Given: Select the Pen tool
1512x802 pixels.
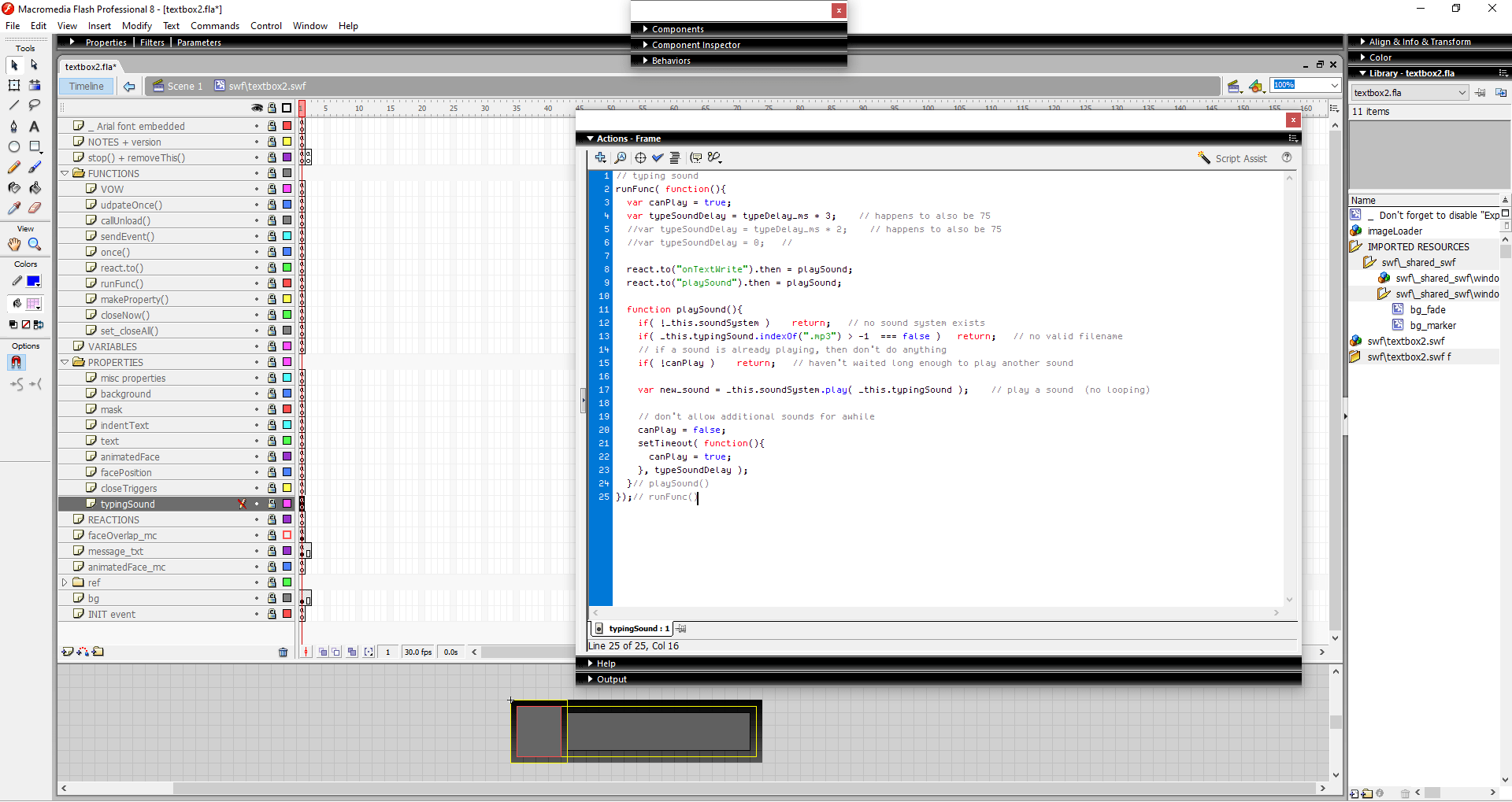Looking at the screenshot, I should tap(13, 126).
